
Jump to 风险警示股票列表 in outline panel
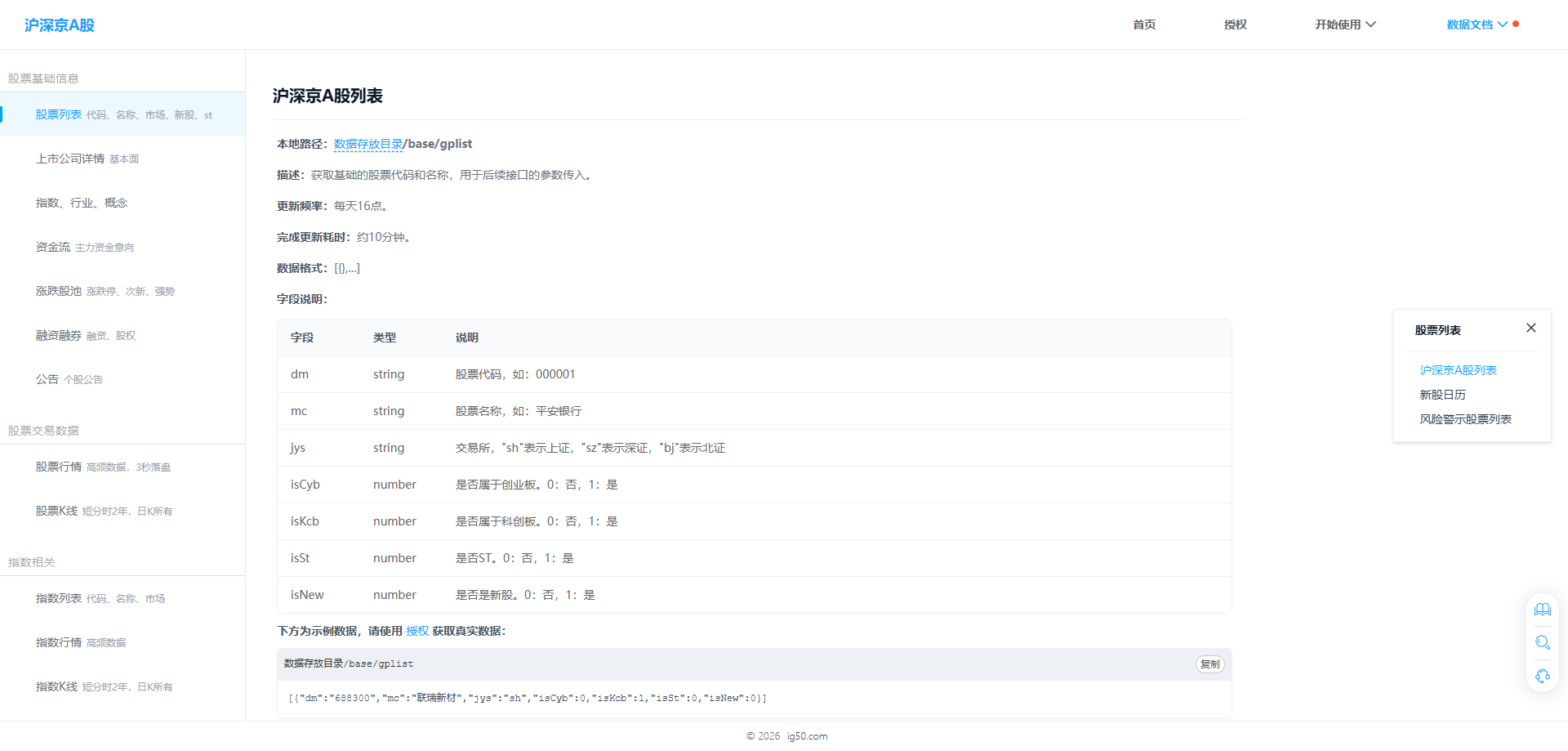pos(1465,419)
